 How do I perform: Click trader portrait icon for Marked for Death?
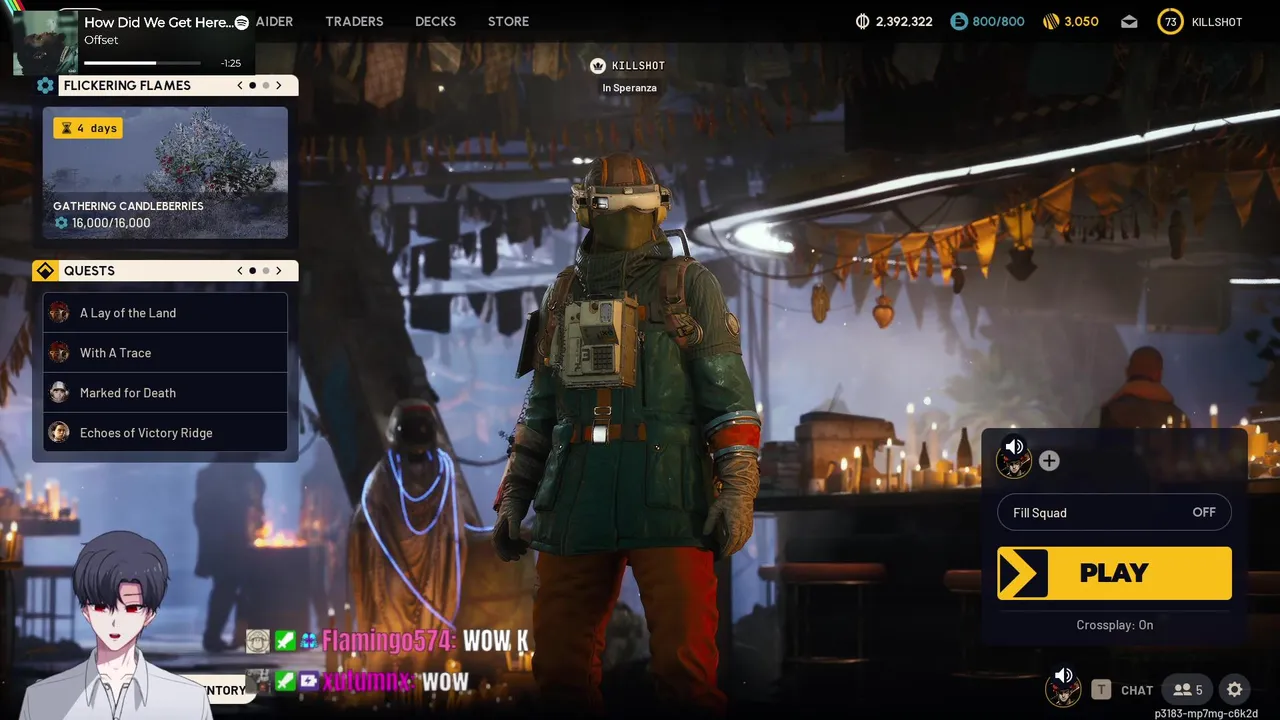59,392
